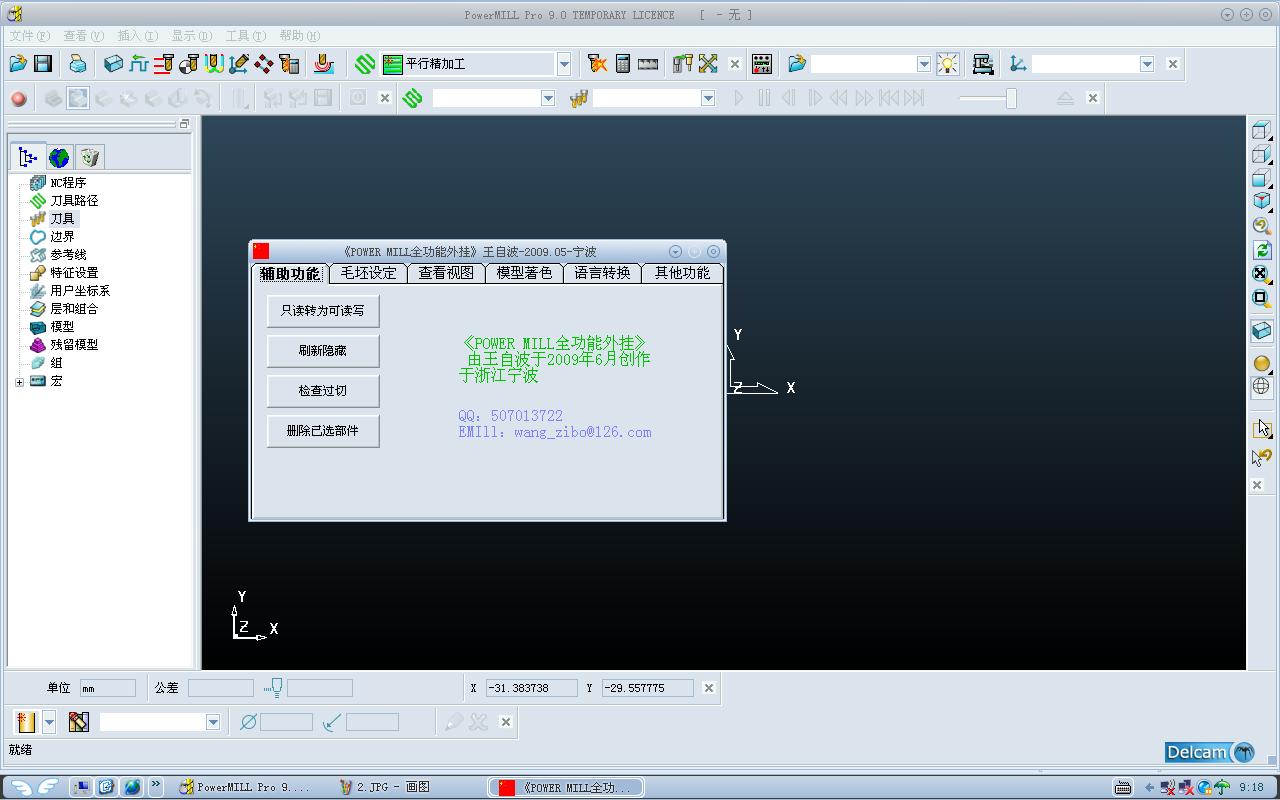Open the leads and links icon

[x=214, y=64]
